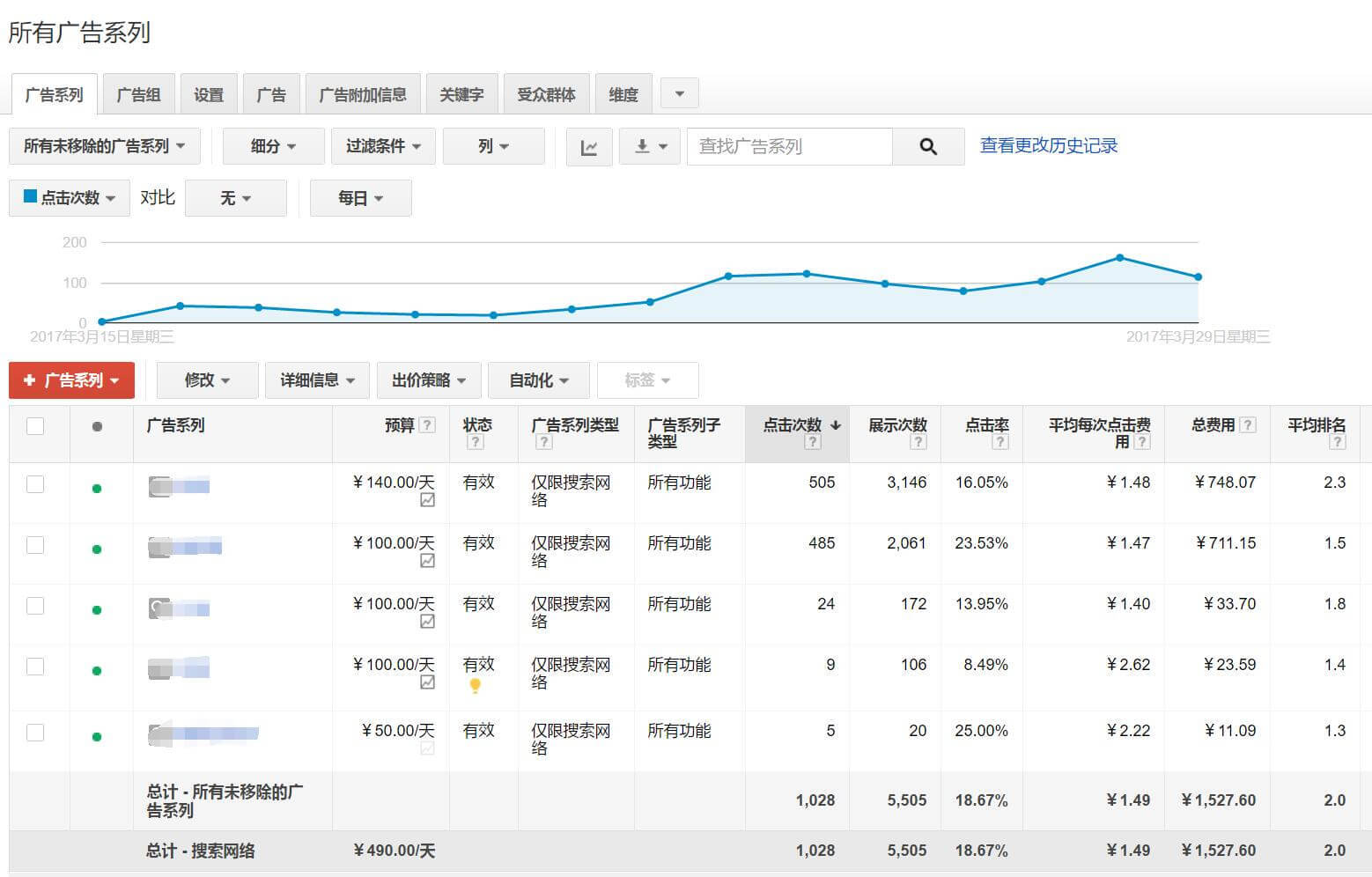Switch to the 设置 tab

[209, 94]
